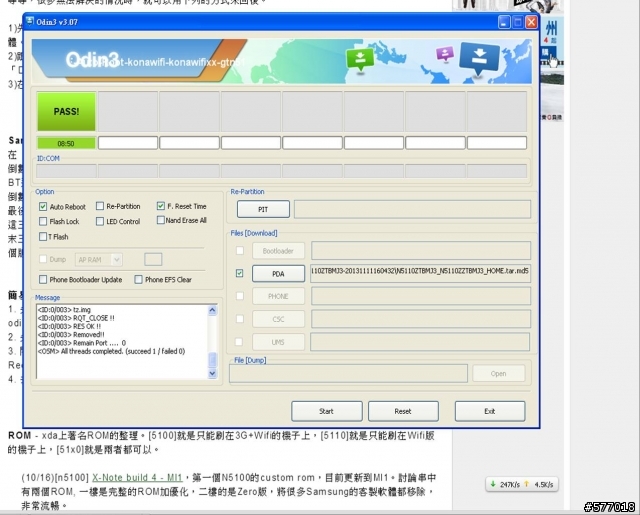
Task: Open the AP RAM dropdown
Action: pos(99,260)
